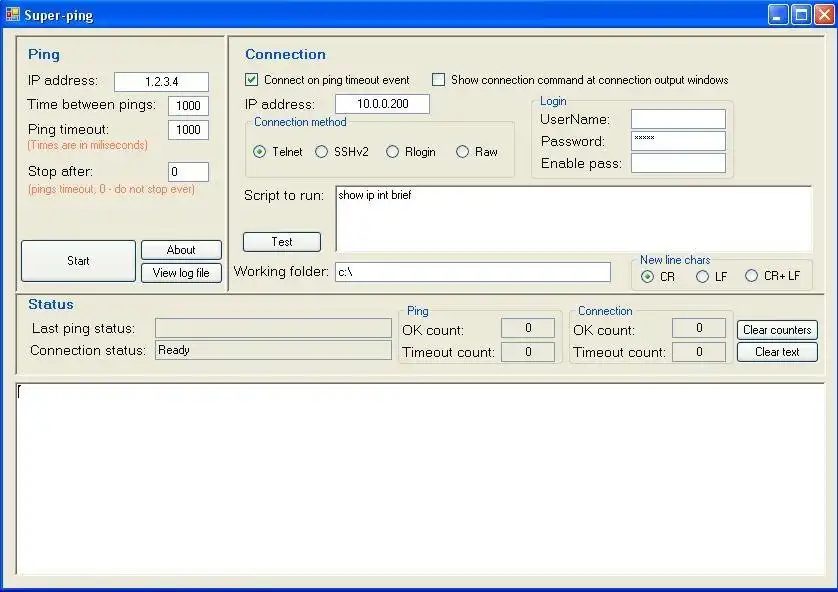Click Connection IP address field 10.0.0.200
This screenshot has height=592, width=838.
pyautogui.click(x=382, y=104)
